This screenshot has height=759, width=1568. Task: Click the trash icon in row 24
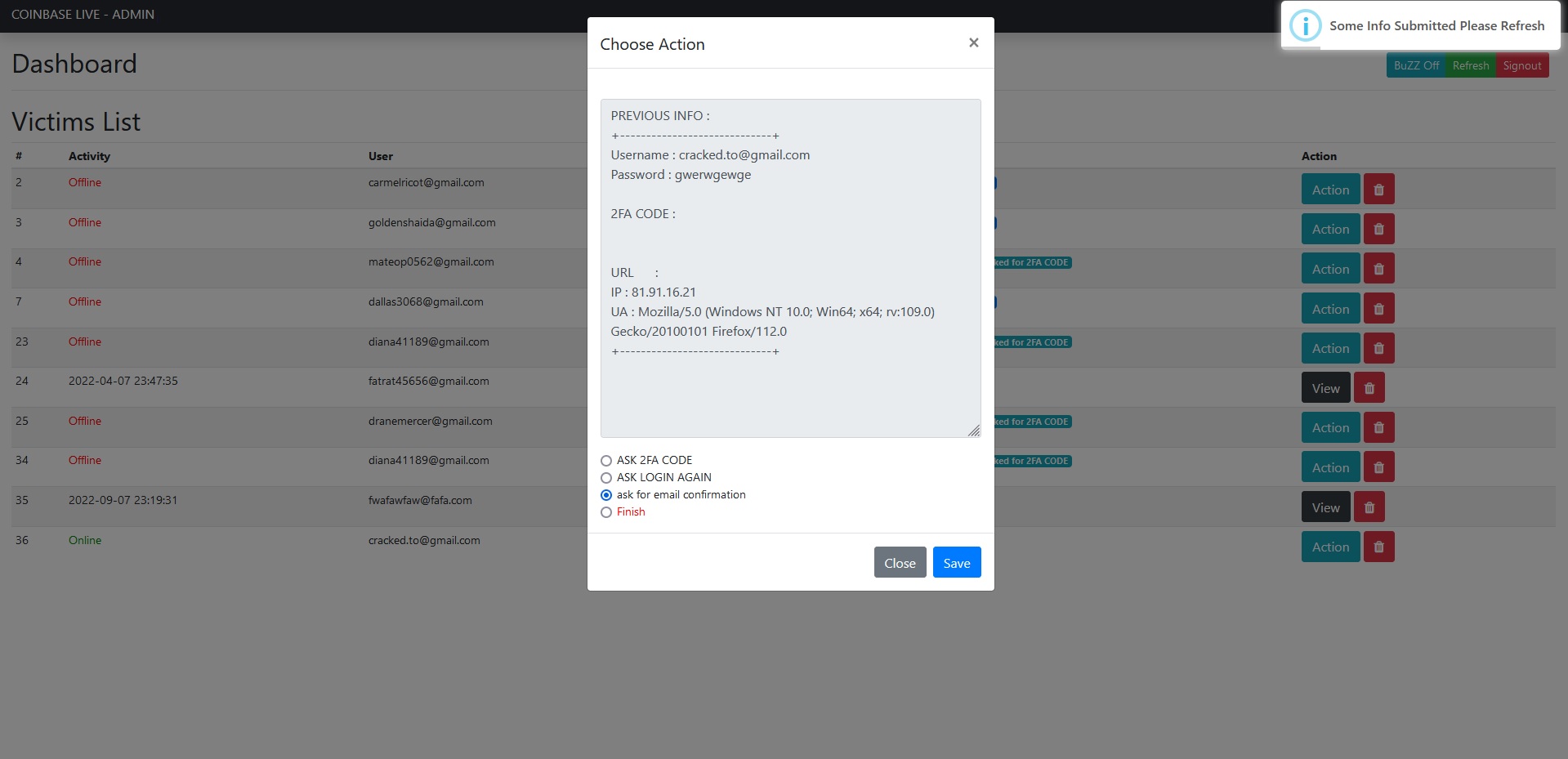tap(1369, 388)
